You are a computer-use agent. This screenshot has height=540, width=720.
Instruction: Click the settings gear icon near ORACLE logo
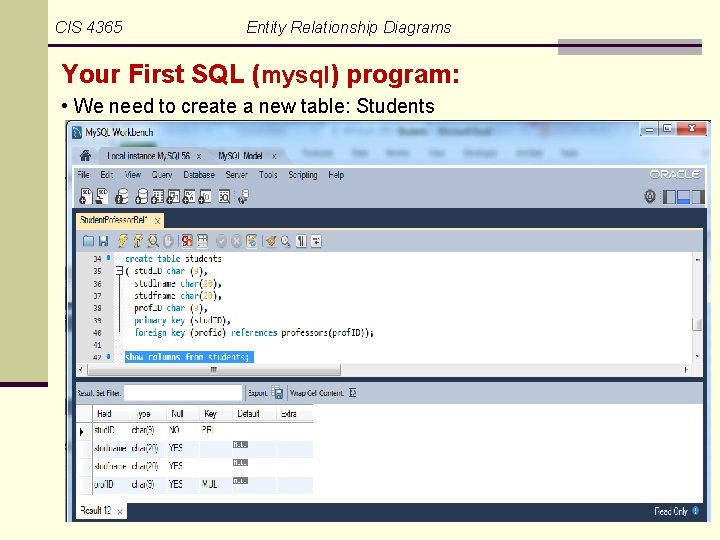pyautogui.click(x=650, y=197)
